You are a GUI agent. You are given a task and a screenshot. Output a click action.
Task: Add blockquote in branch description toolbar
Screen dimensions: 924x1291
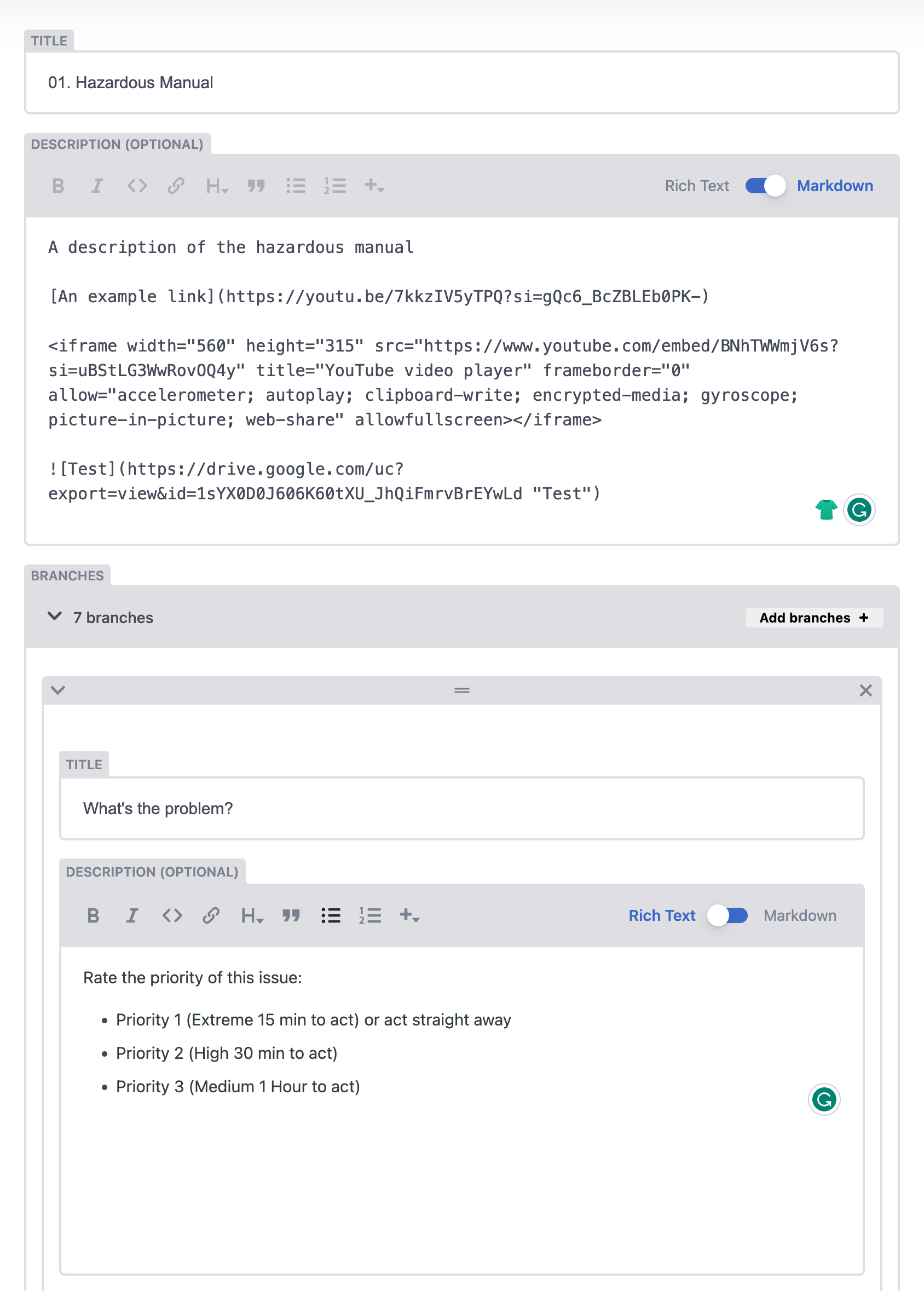(x=291, y=915)
